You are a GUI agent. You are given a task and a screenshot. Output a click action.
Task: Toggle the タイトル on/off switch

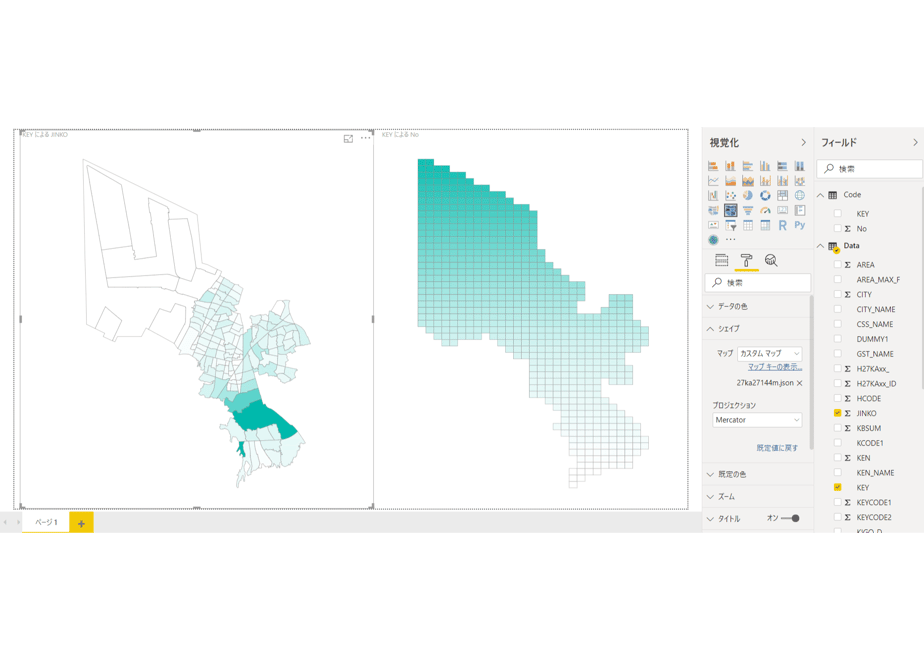[790, 519]
